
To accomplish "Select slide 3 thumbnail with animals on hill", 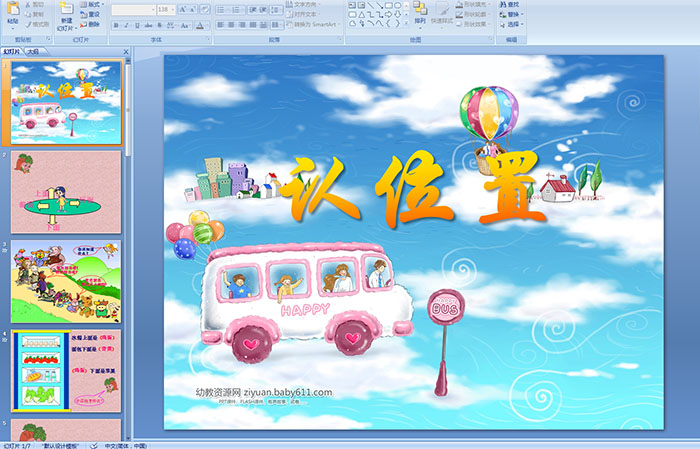I will (66, 281).
